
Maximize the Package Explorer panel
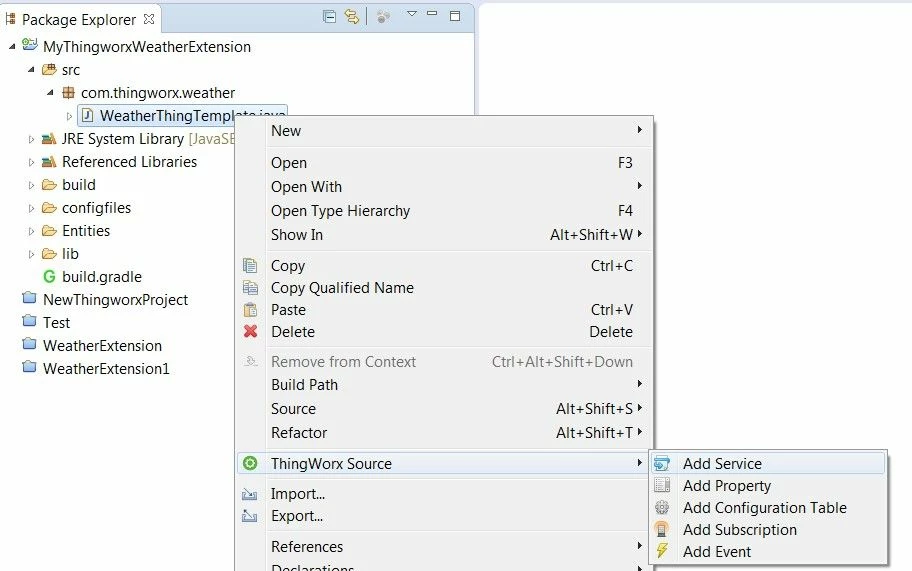pos(455,16)
